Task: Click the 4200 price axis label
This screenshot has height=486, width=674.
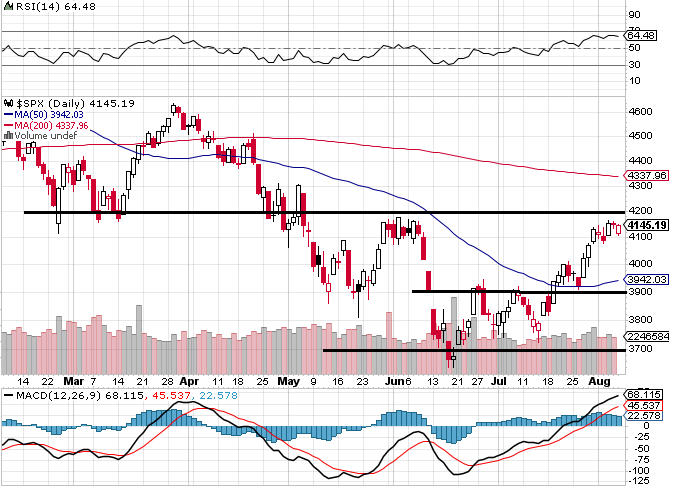Action: pos(640,211)
